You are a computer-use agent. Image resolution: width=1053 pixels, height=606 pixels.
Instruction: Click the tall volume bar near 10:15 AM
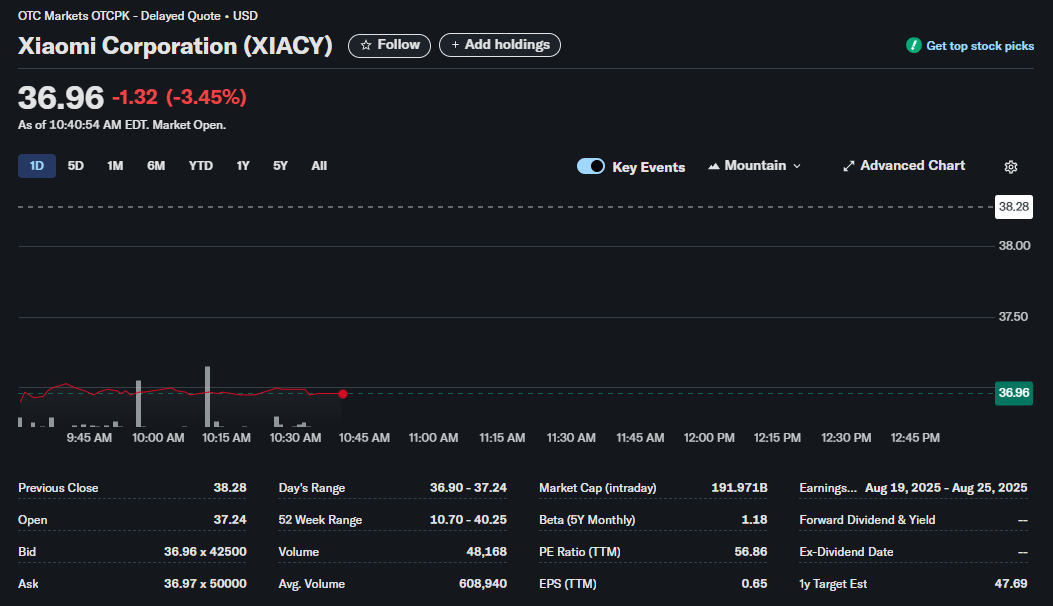point(208,396)
